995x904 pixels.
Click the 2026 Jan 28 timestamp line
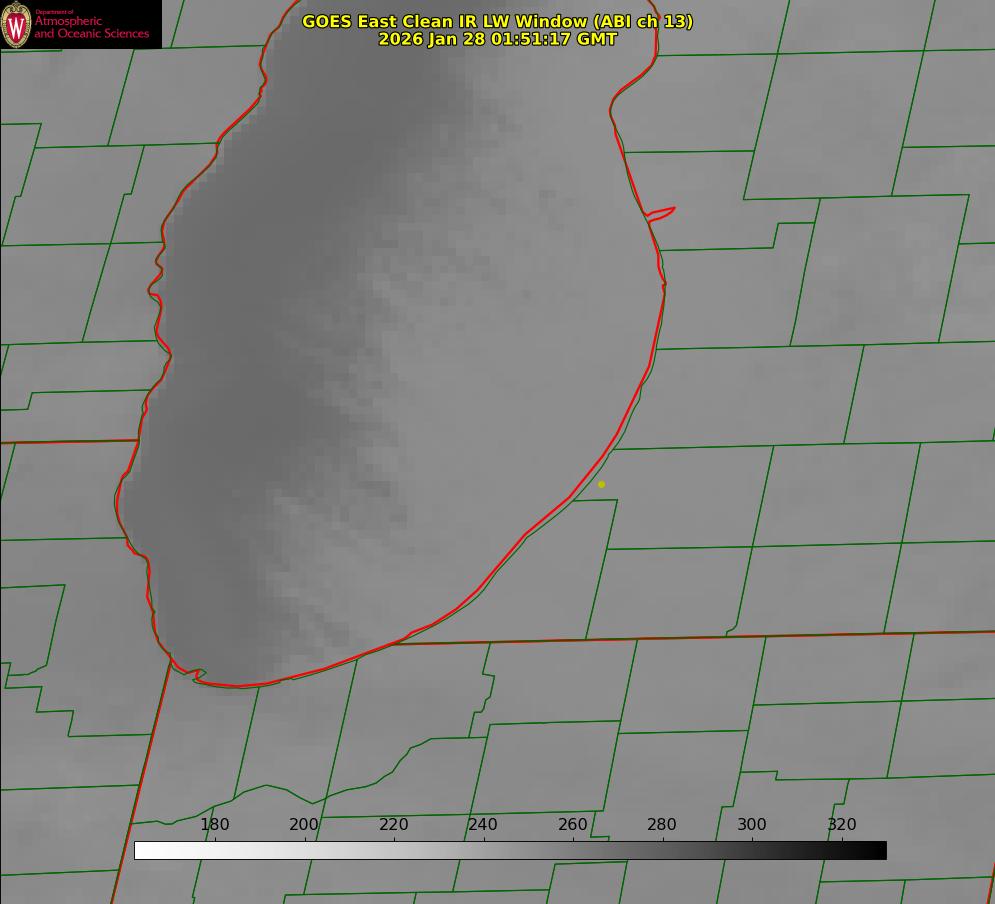[497, 39]
